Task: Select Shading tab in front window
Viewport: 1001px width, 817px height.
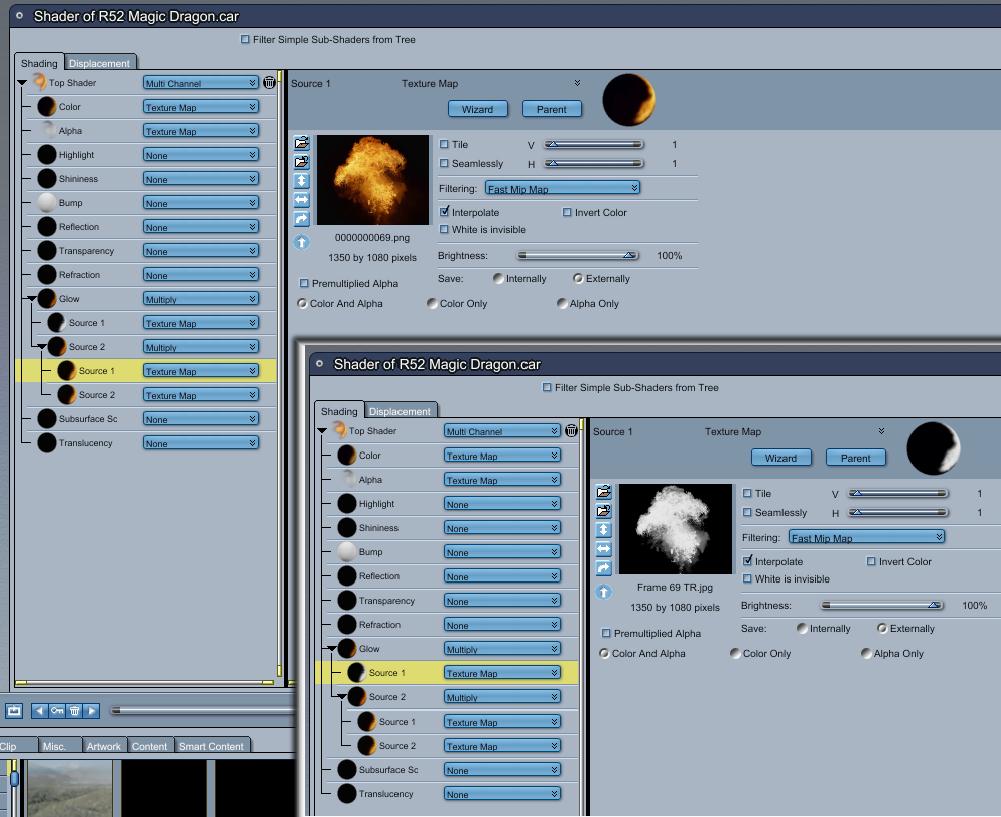Action: point(339,411)
